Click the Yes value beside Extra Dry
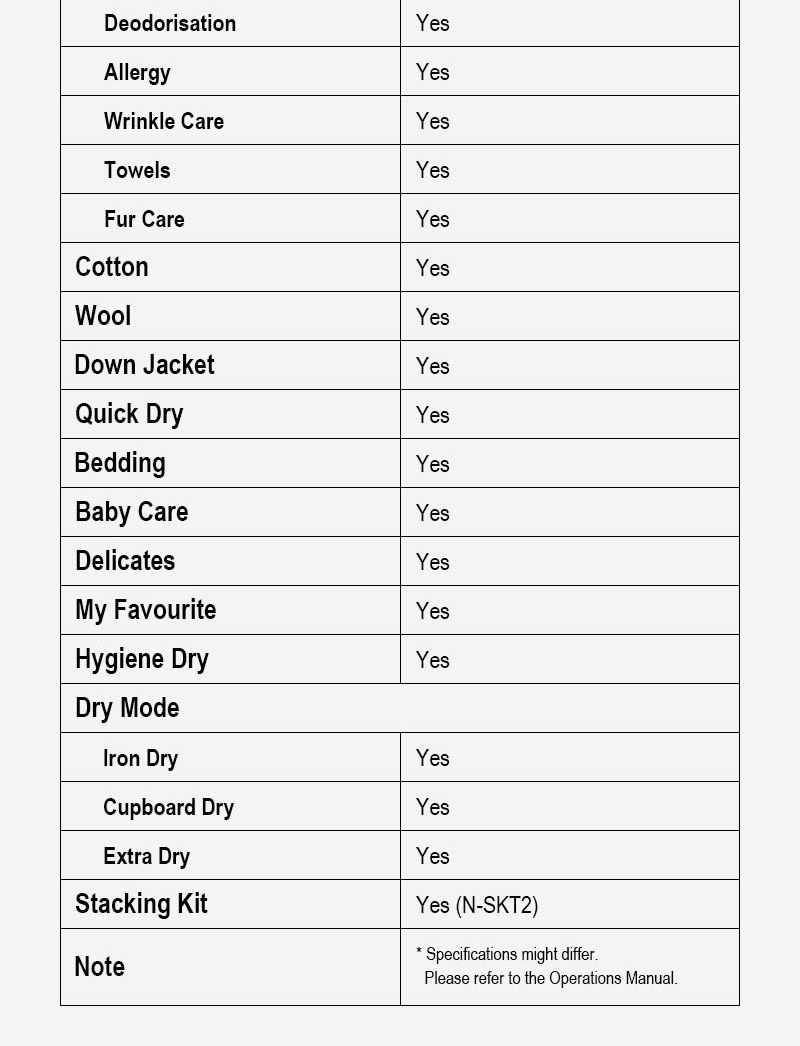Image resolution: width=800 pixels, height=1046 pixels. coord(433,856)
